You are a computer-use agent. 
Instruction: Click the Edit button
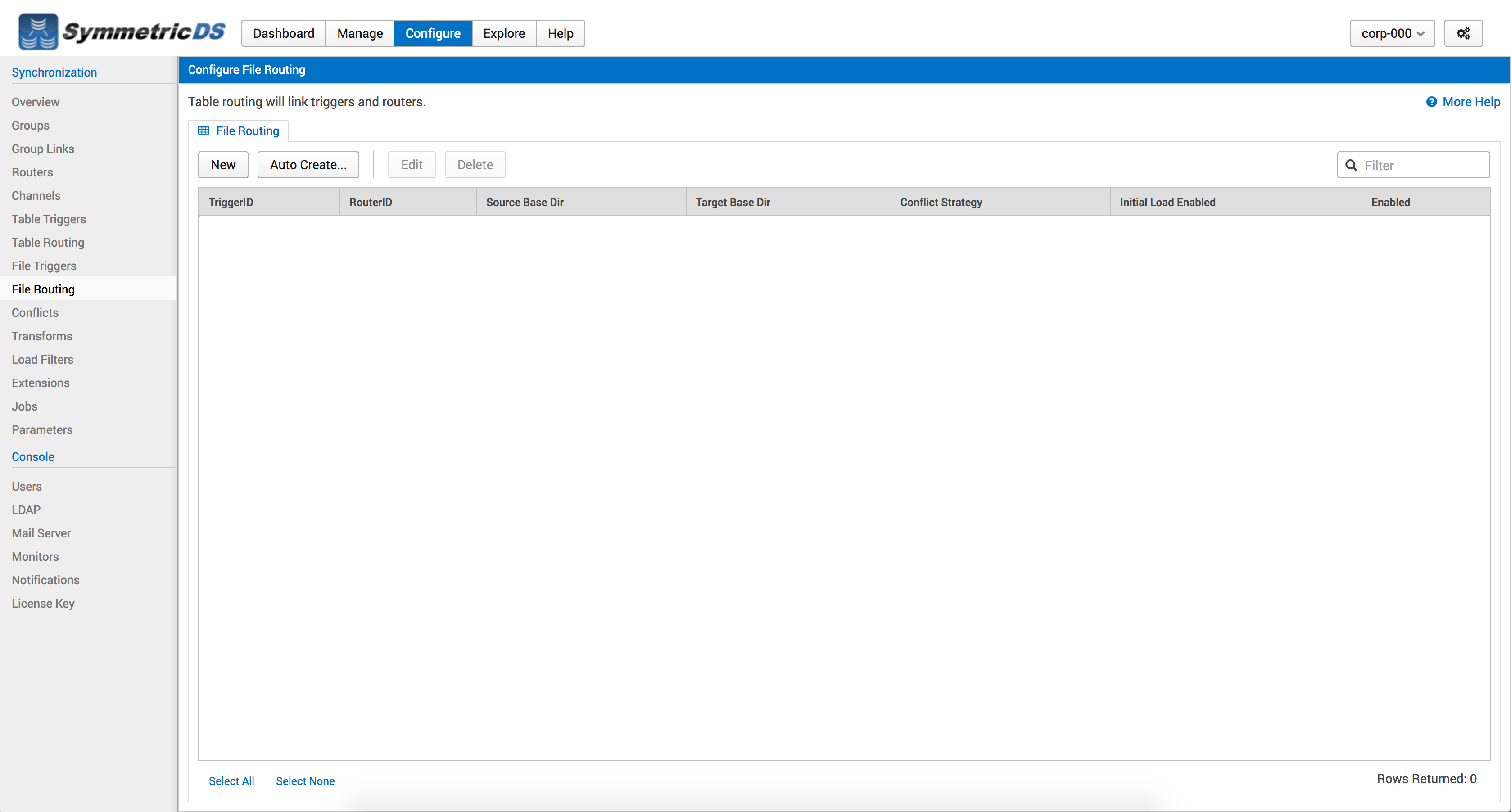pyautogui.click(x=412, y=165)
